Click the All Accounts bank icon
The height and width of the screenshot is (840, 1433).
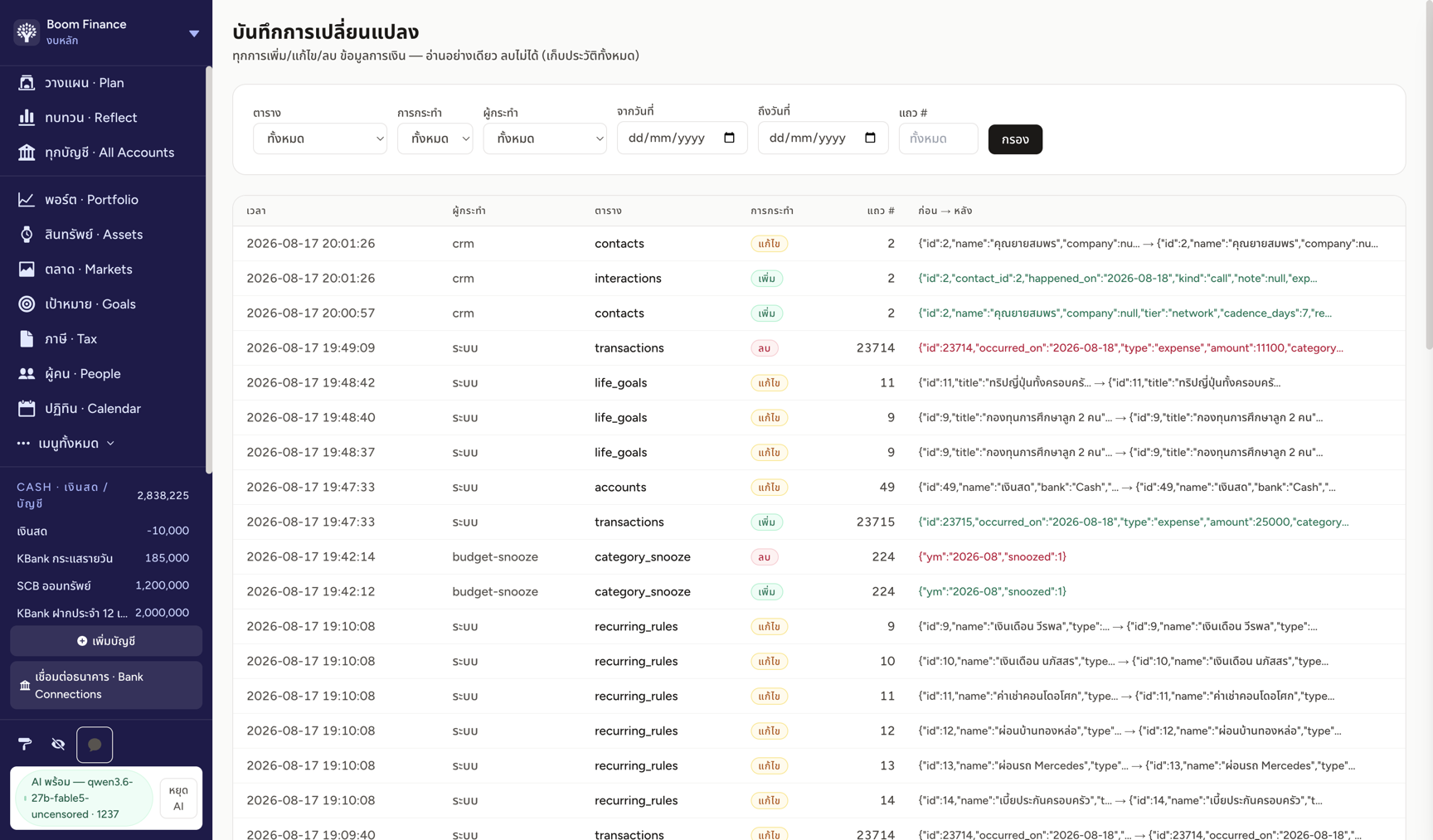coord(27,152)
